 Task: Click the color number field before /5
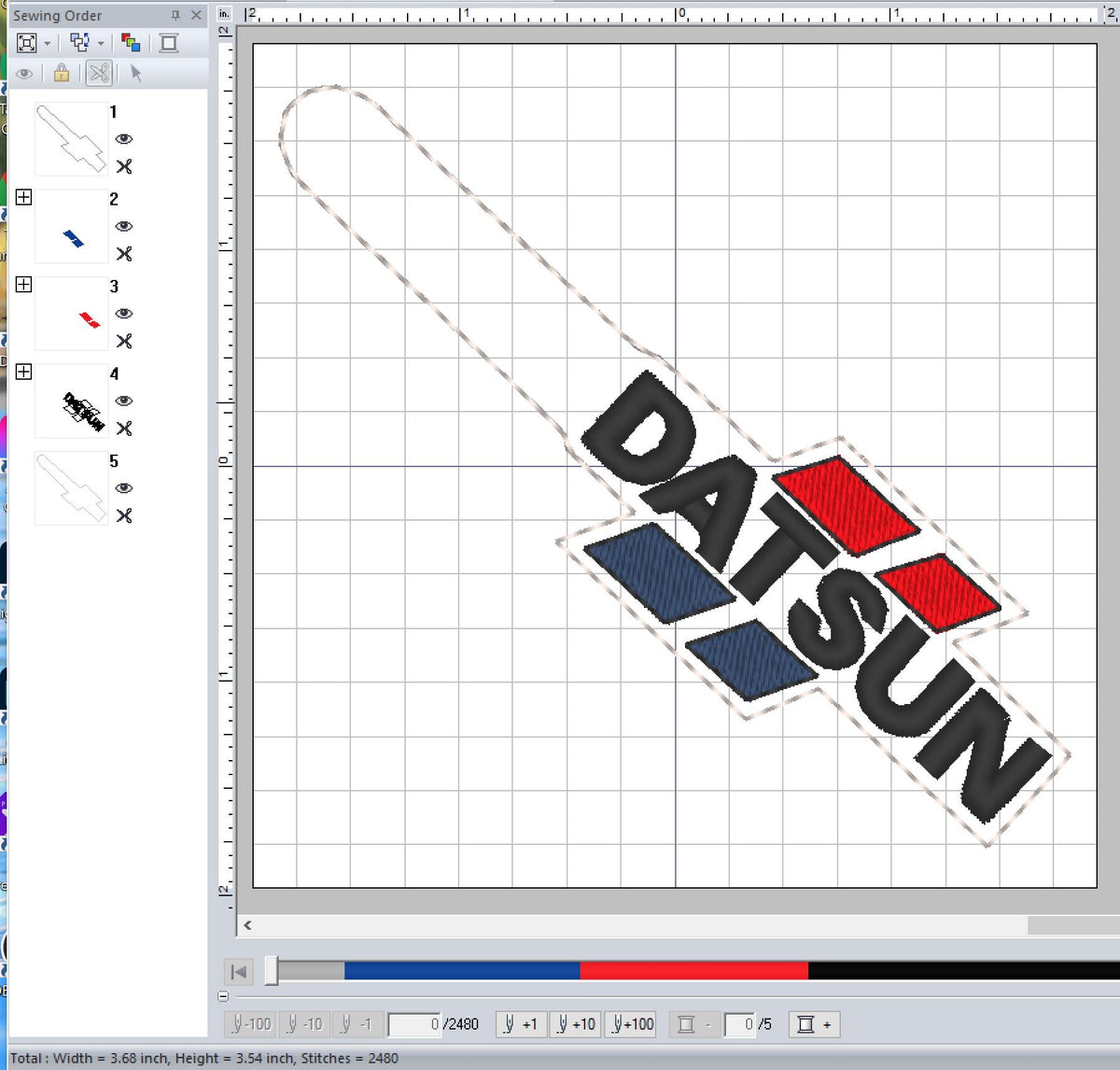click(x=739, y=1024)
